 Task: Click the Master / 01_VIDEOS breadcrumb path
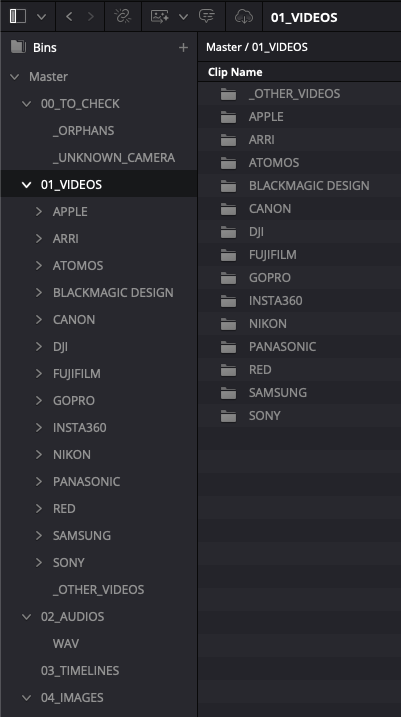[x=257, y=47]
